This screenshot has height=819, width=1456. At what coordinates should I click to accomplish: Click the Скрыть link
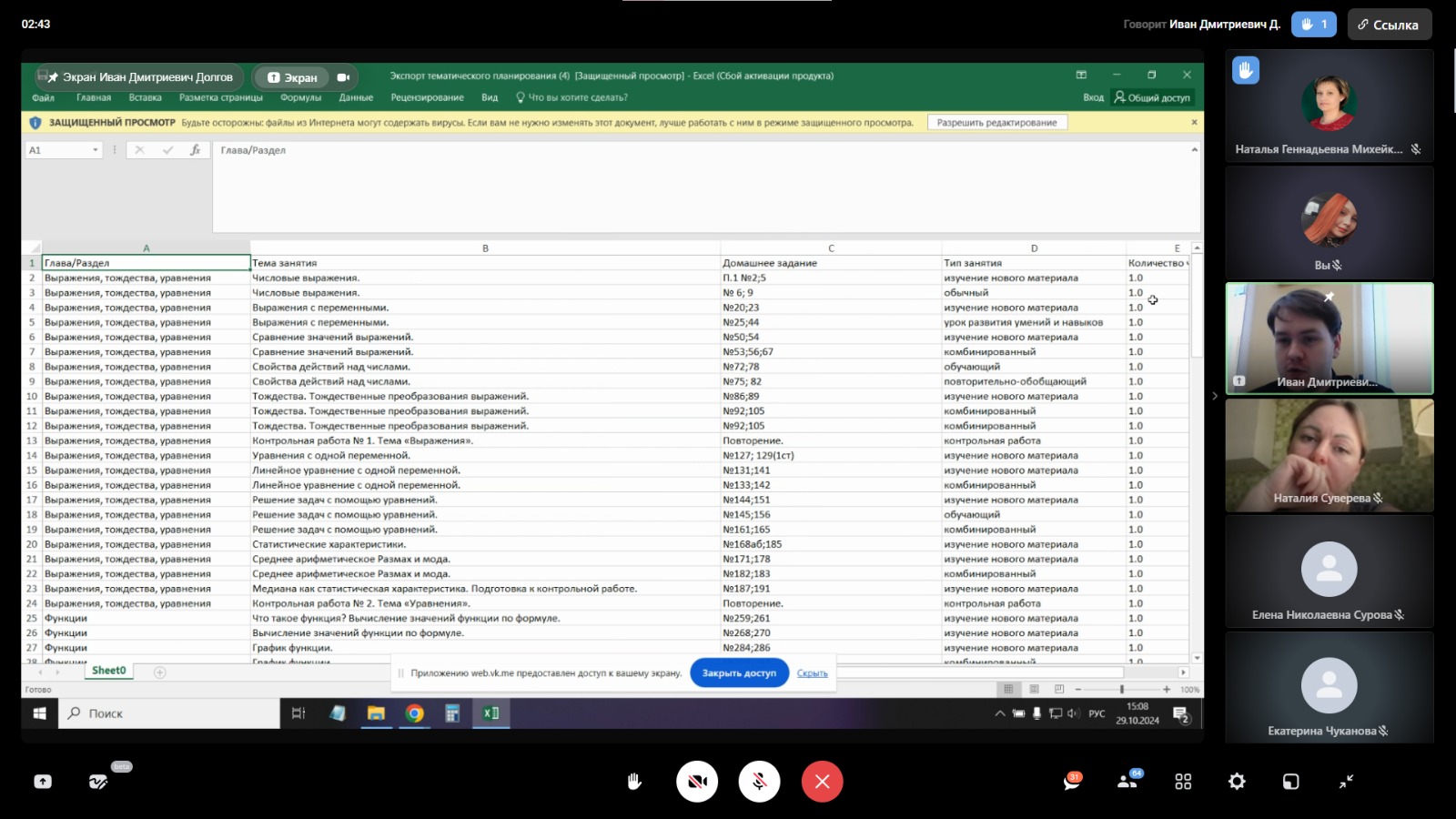(812, 673)
